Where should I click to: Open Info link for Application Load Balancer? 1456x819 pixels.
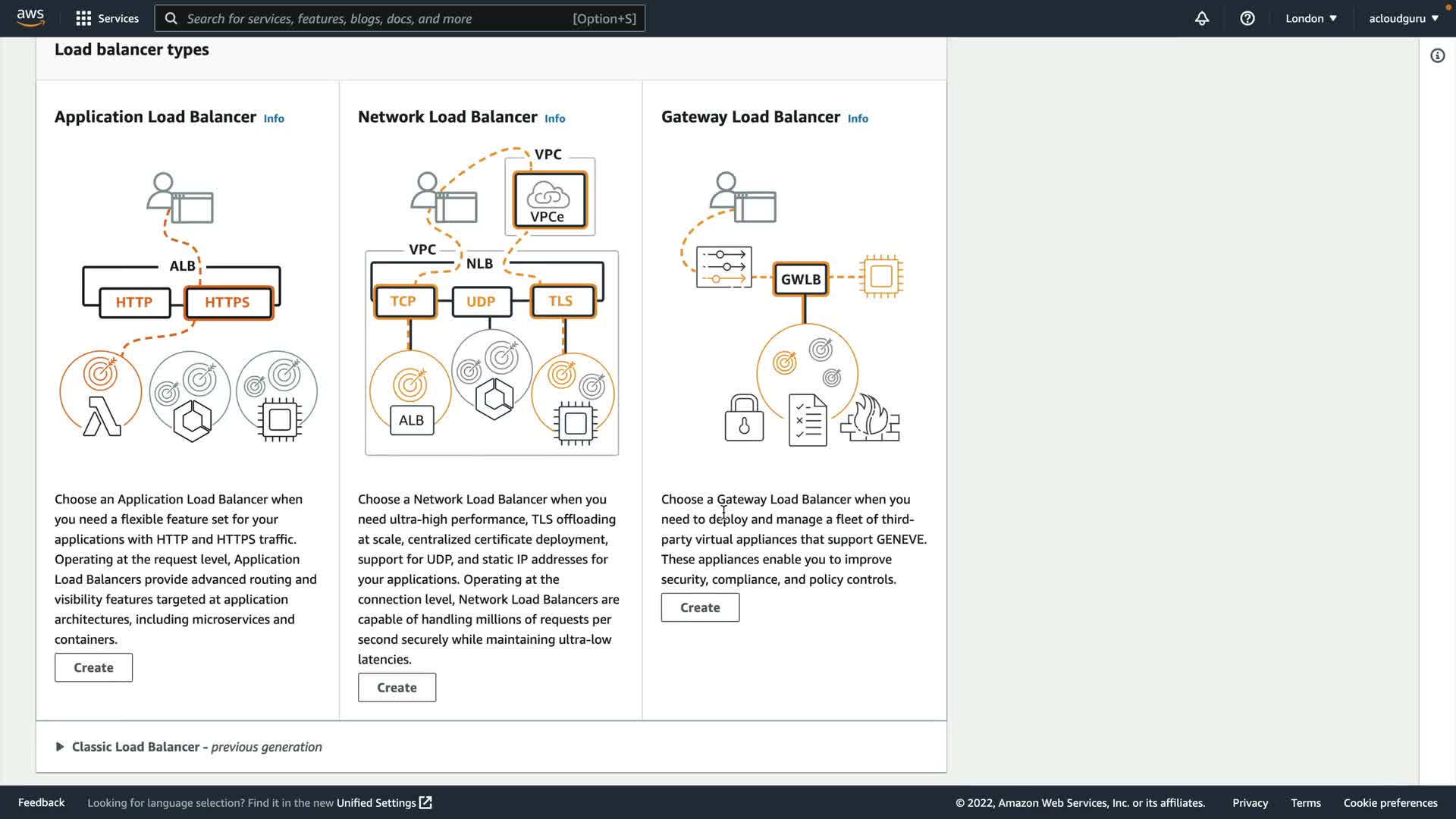pos(274,118)
